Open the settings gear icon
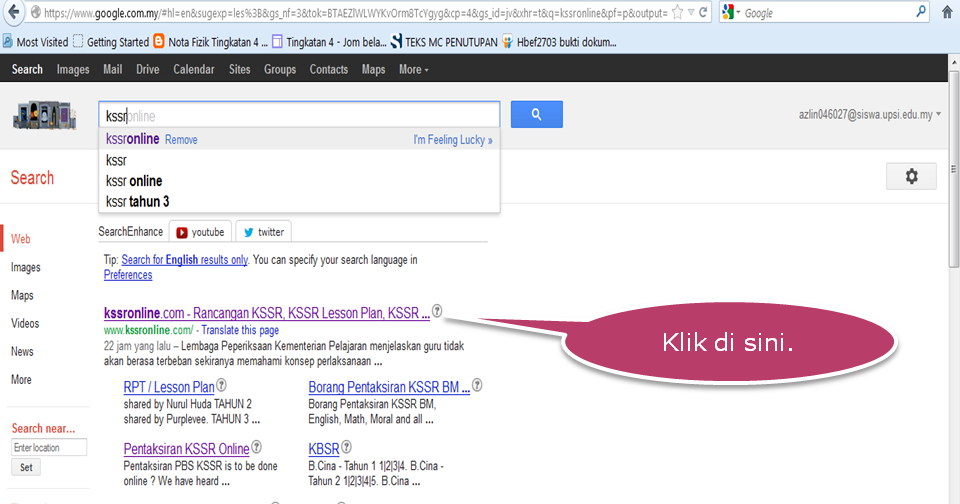 911,176
